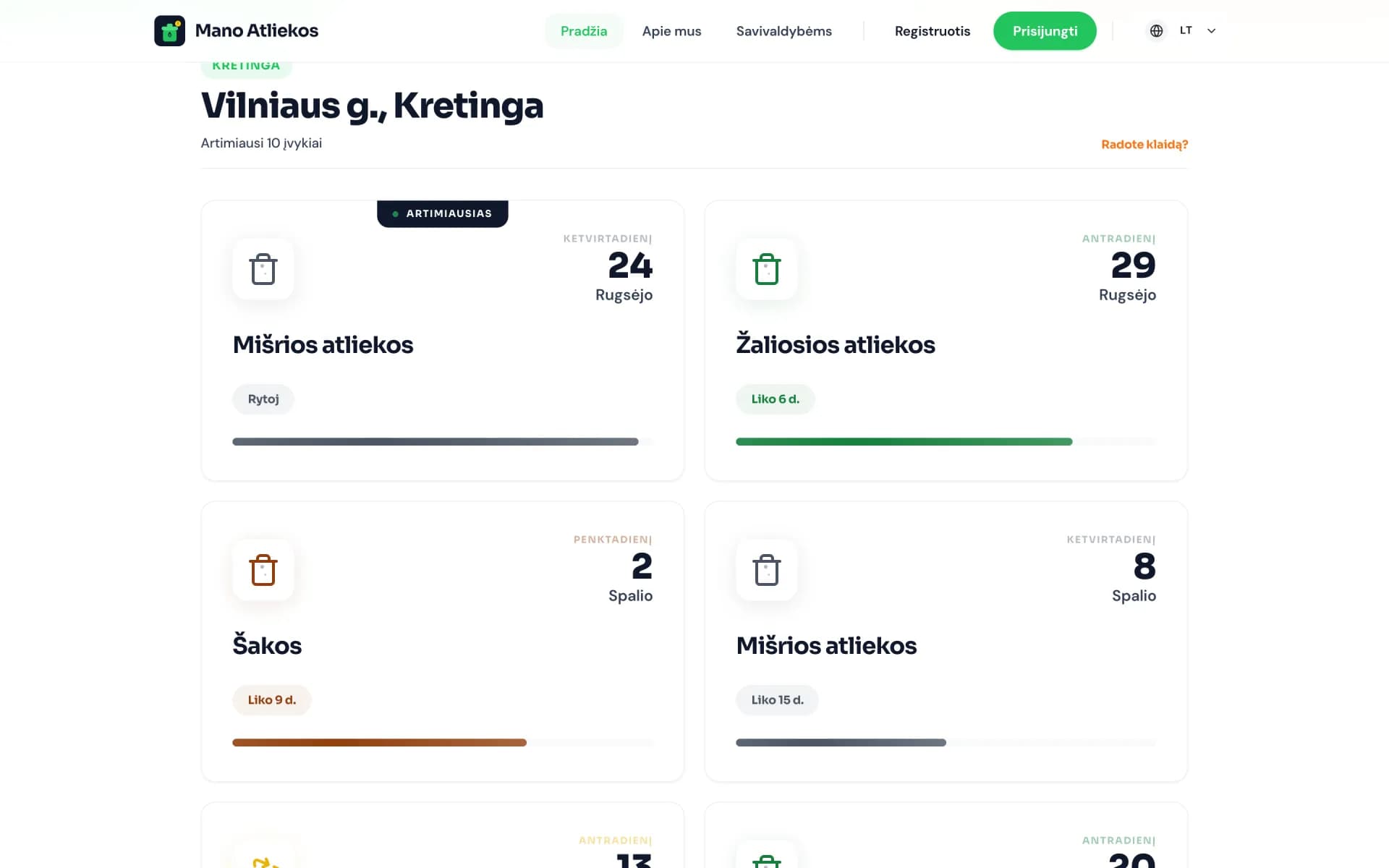Click the brown progress bar under Liko 9 d.

[442, 742]
